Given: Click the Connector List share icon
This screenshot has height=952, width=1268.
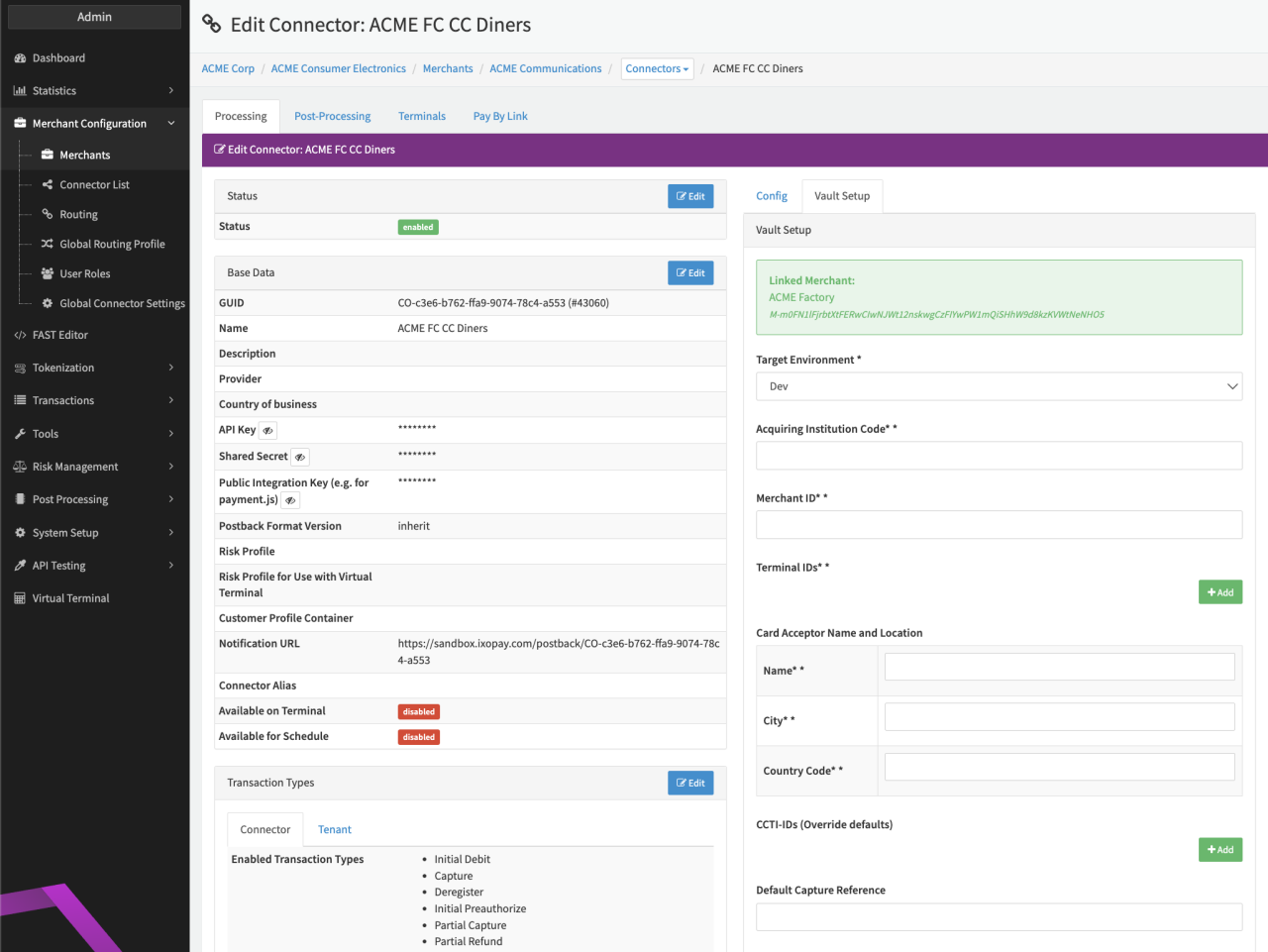Looking at the screenshot, I should click(x=48, y=185).
